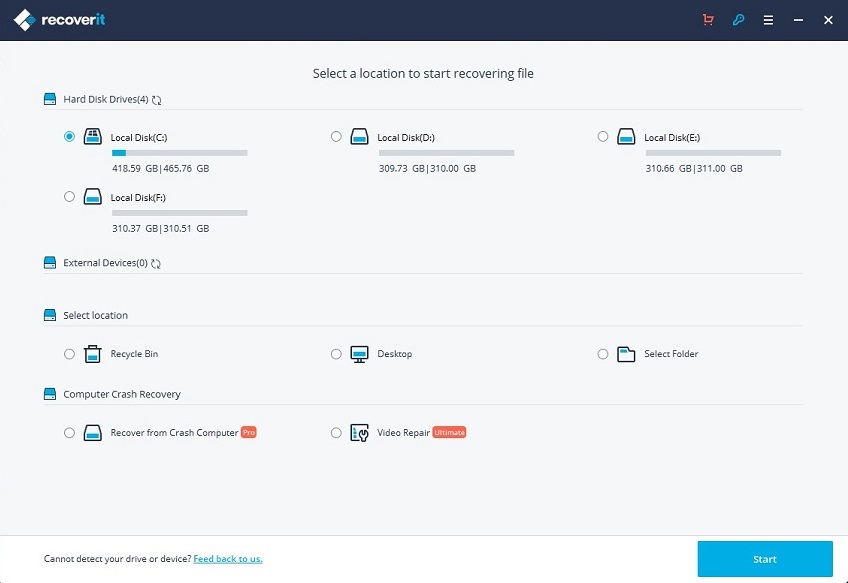Select the Recycle Bin radio button

coord(69,354)
